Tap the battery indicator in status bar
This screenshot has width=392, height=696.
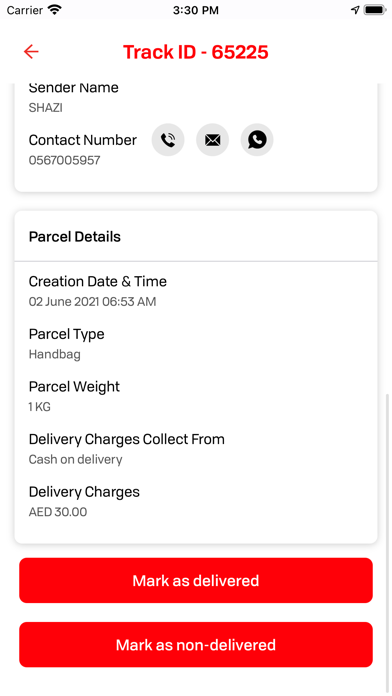(375, 10)
